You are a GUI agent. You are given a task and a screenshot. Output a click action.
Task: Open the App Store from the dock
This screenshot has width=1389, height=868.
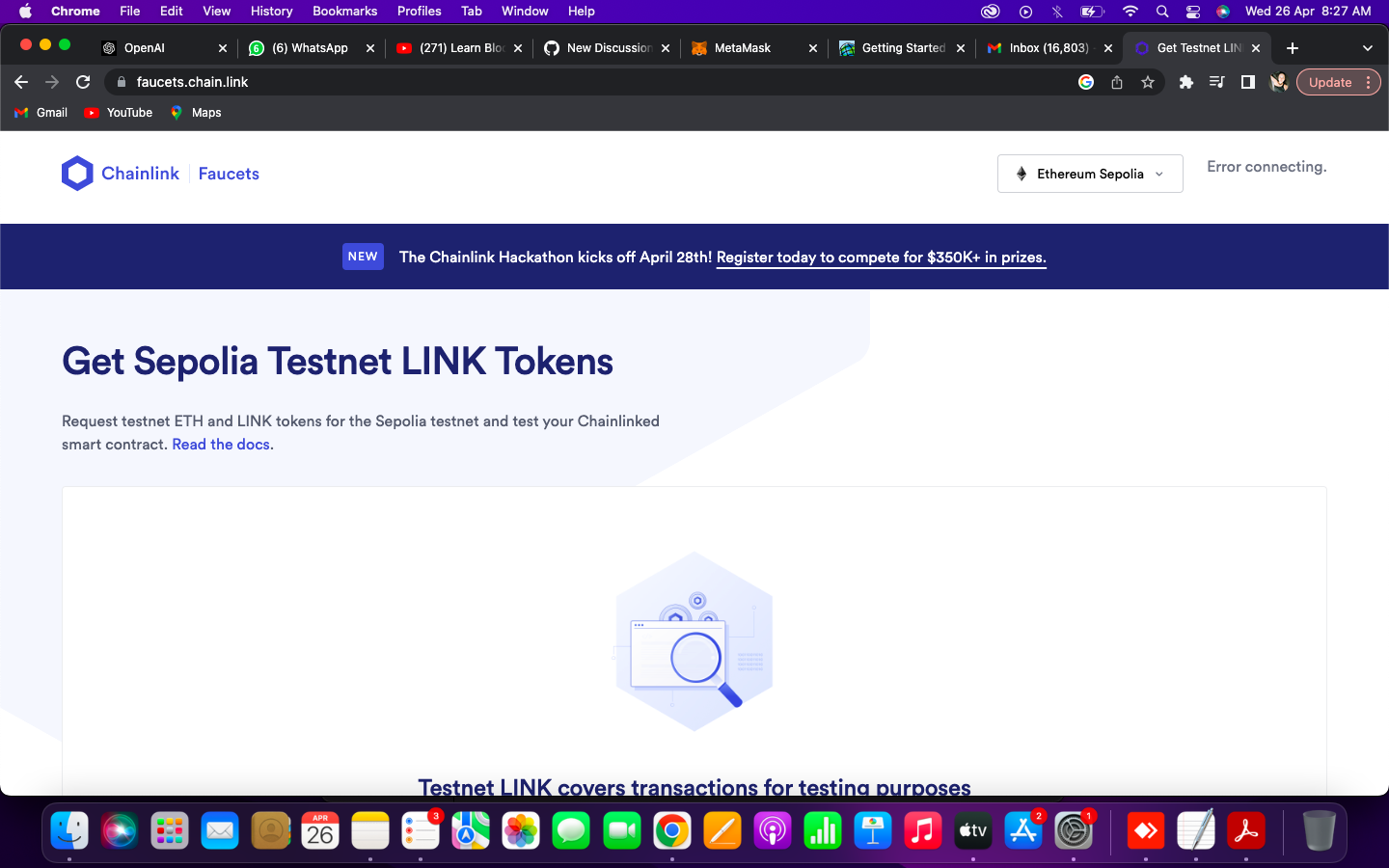point(1023,830)
